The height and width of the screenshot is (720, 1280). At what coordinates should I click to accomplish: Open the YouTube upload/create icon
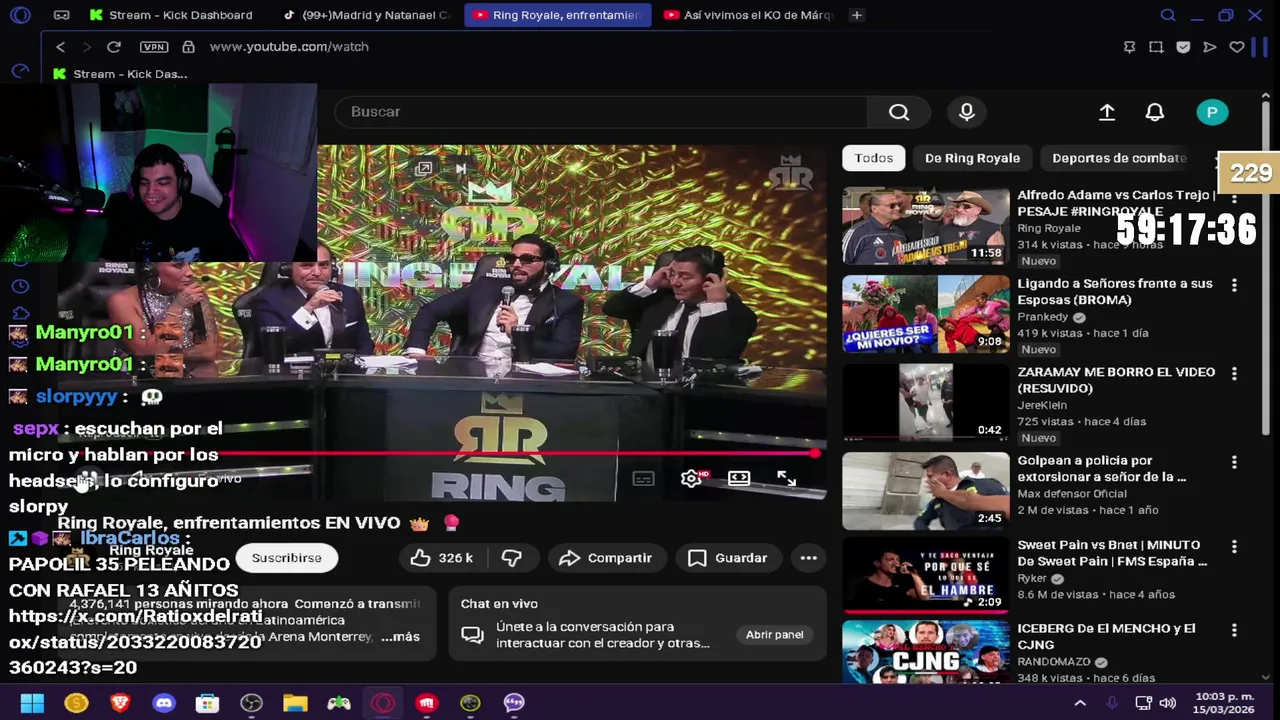click(x=1107, y=113)
